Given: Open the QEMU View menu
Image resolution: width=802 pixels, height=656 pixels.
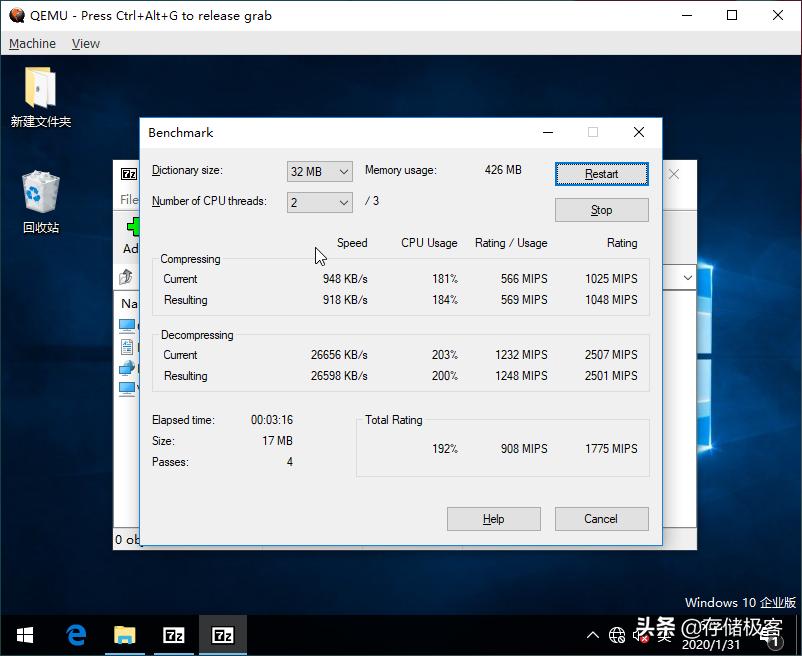Looking at the screenshot, I should (85, 43).
